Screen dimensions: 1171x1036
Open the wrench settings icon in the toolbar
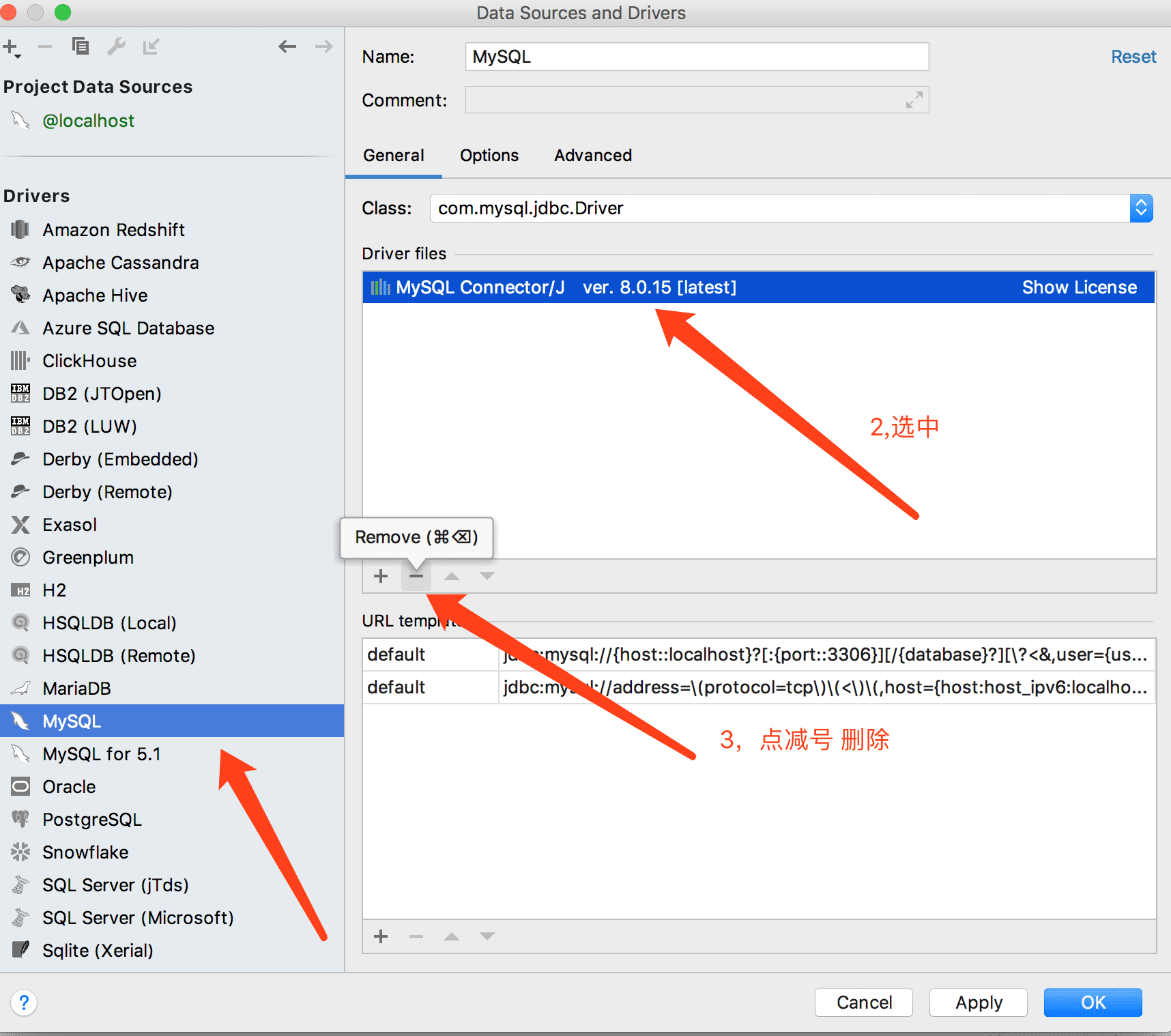117,46
